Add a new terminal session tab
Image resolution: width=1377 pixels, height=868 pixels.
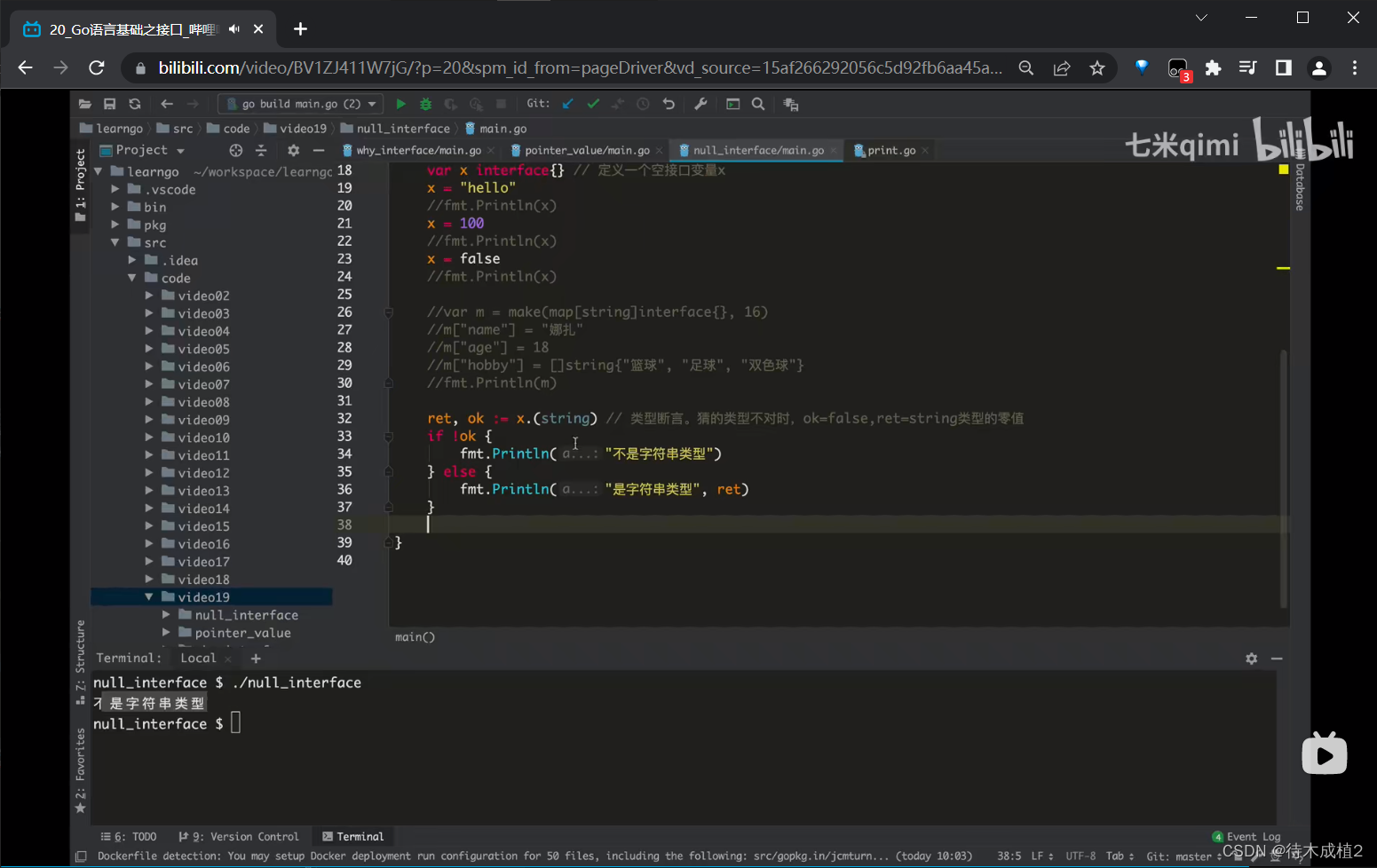click(x=256, y=659)
